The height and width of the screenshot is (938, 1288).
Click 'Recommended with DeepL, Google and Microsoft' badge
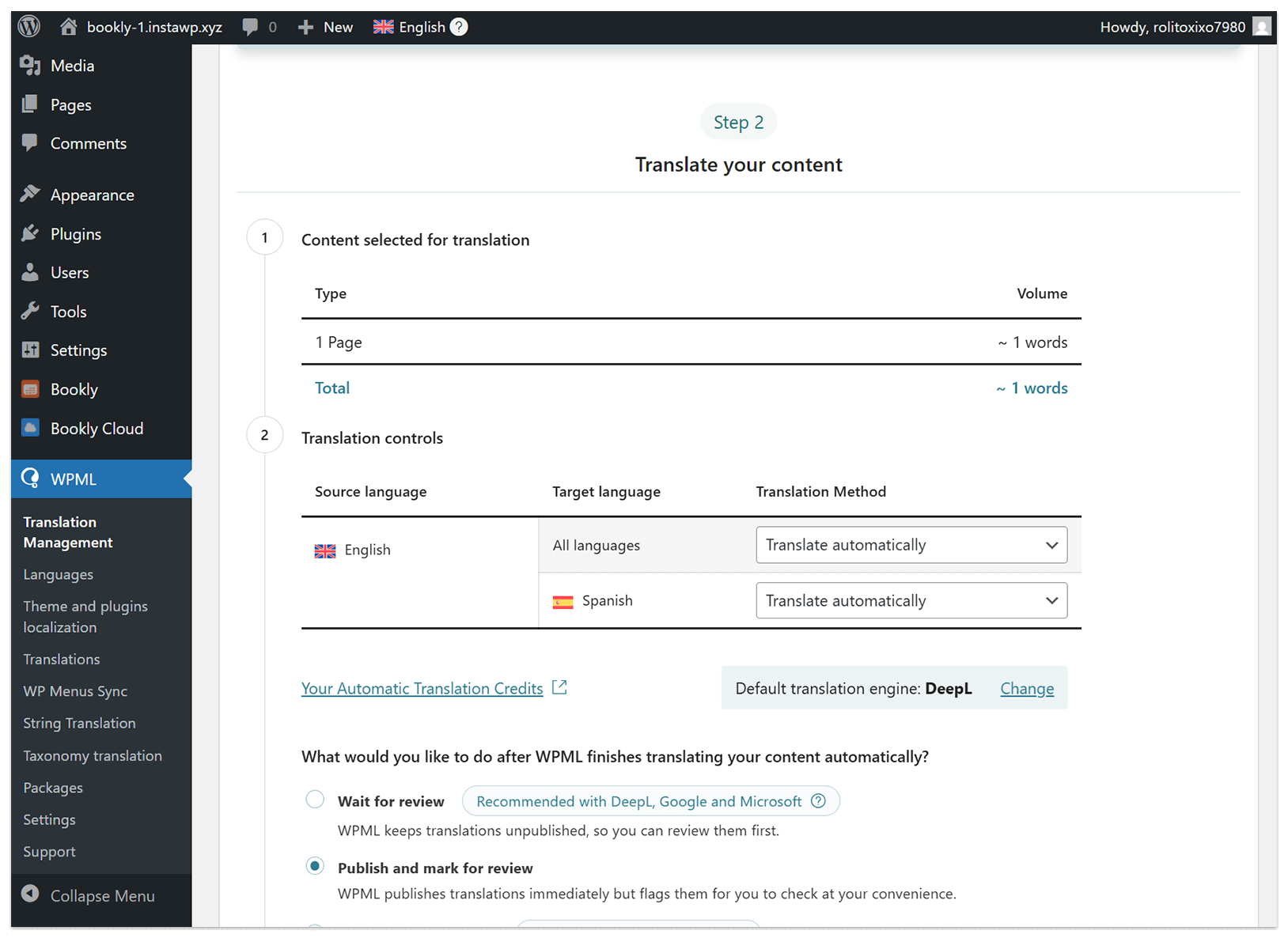650,801
